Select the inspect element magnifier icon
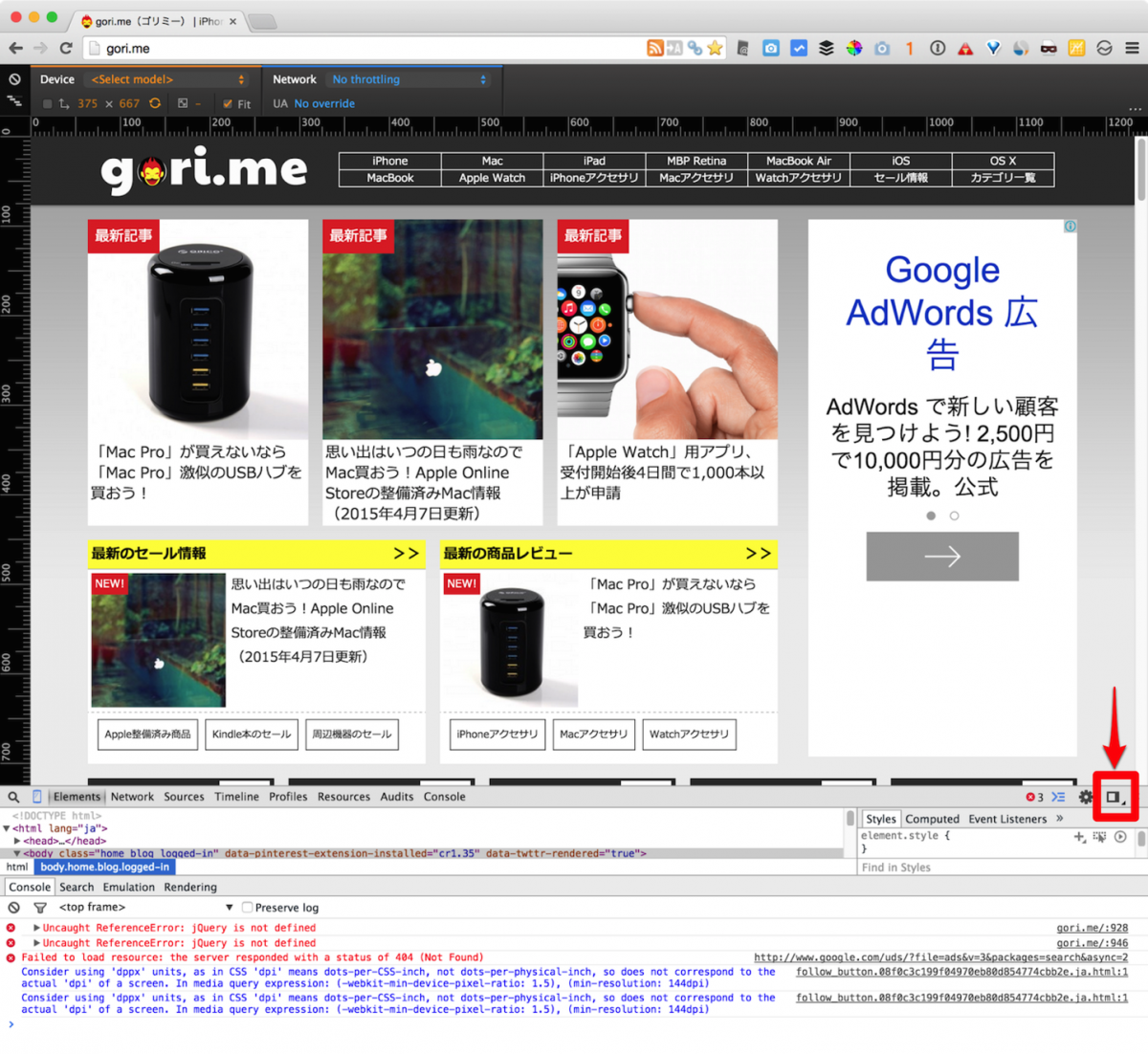This screenshot has width=1148, height=1054. pos(12,797)
